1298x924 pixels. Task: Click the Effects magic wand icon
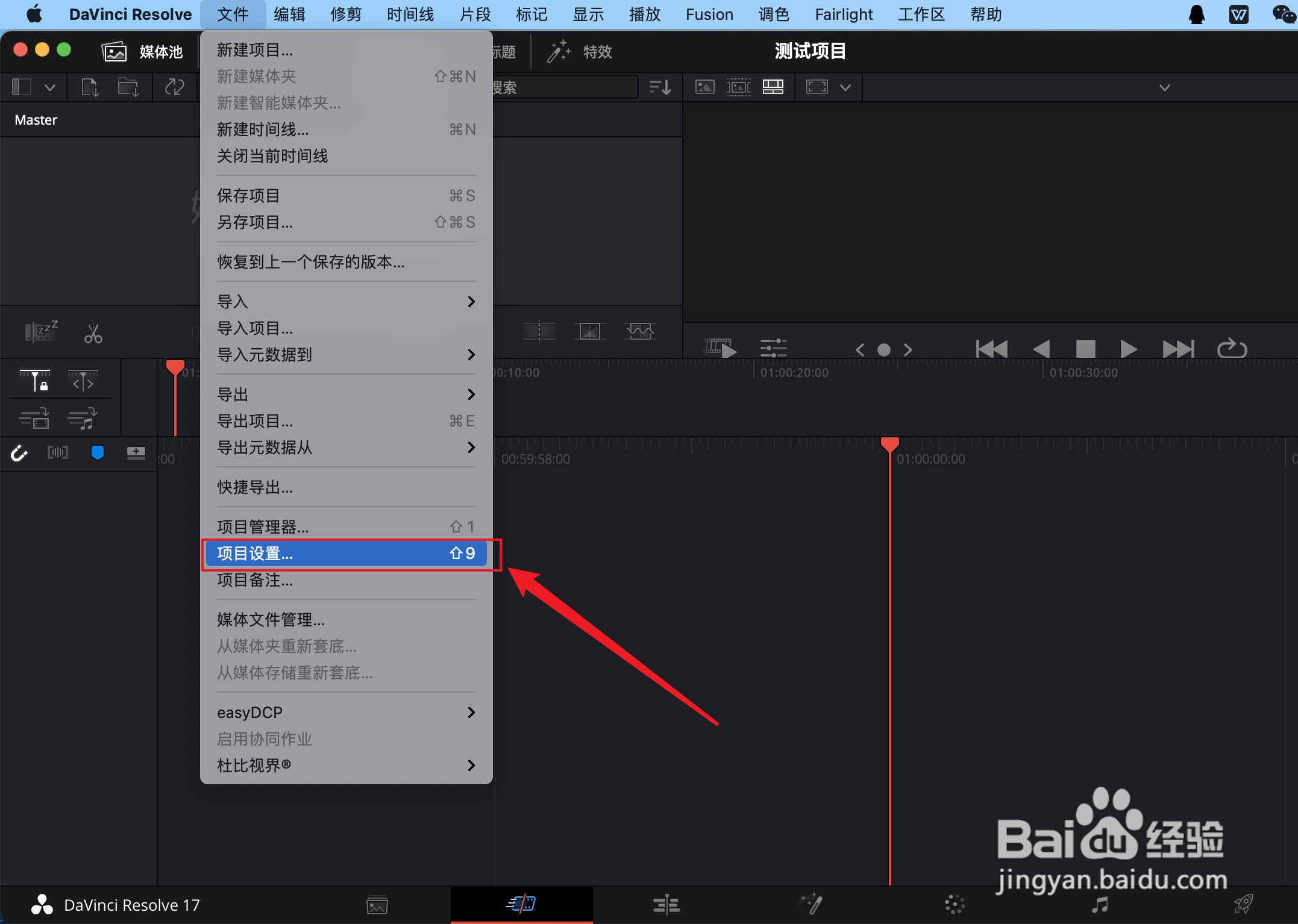click(559, 52)
